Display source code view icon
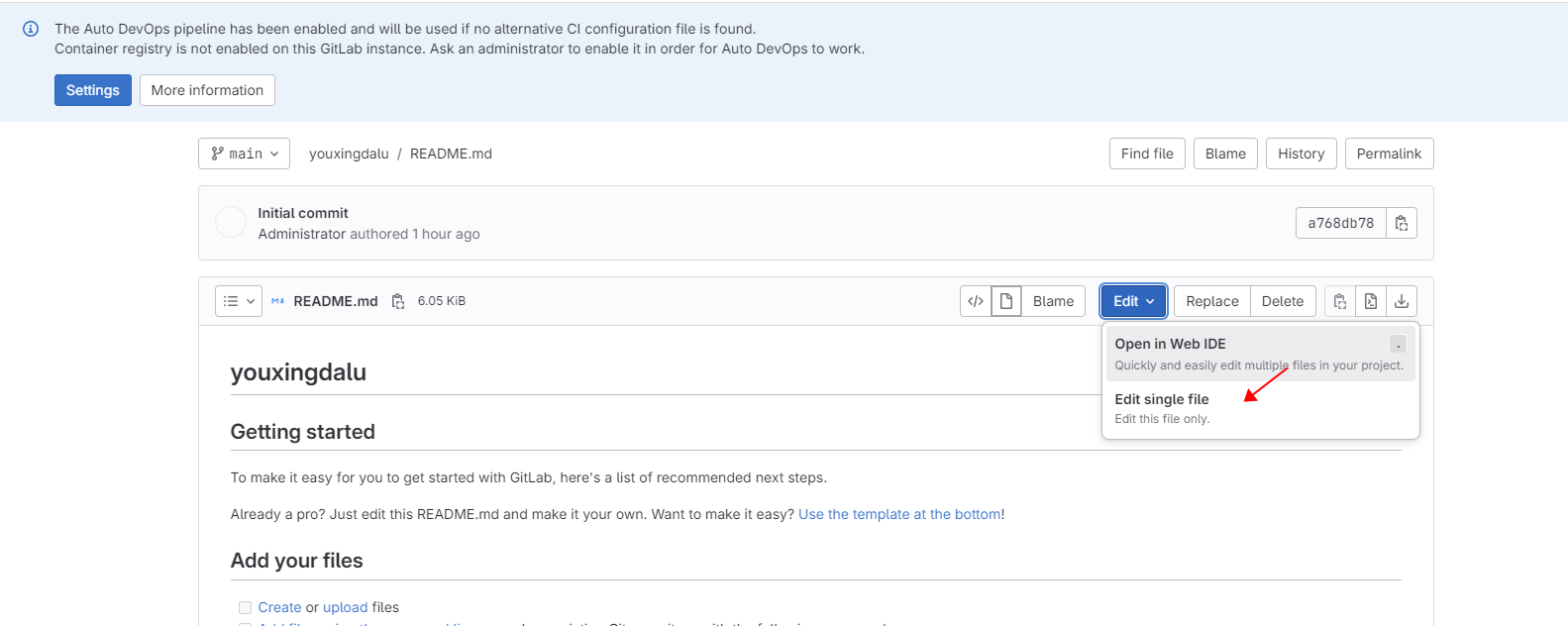This screenshot has width=1568, height=626. tap(976, 301)
